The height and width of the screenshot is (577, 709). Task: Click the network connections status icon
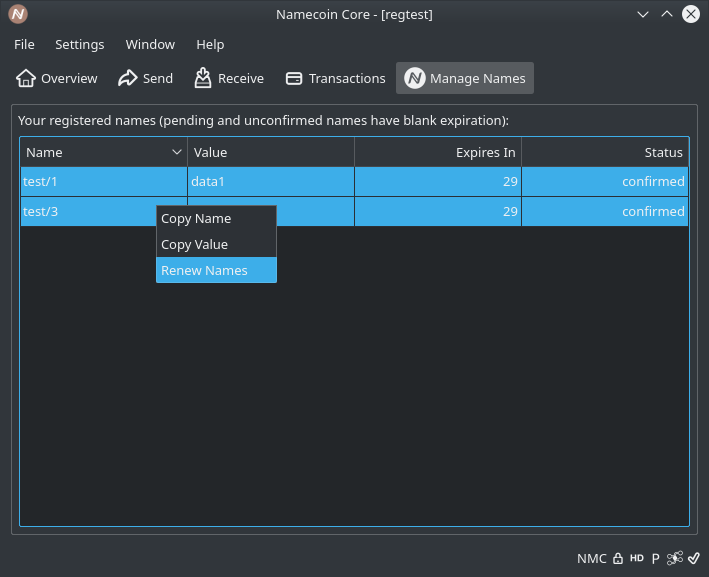coord(675,558)
